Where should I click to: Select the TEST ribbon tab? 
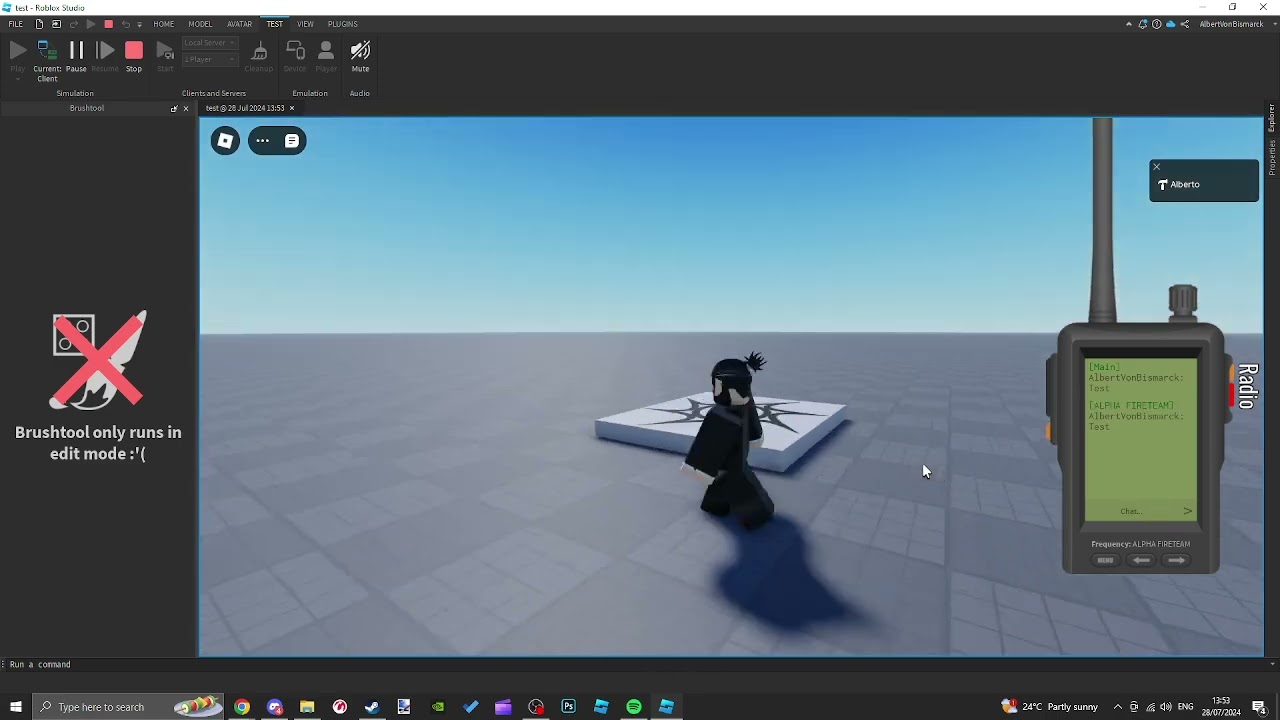tap(274, 24)
